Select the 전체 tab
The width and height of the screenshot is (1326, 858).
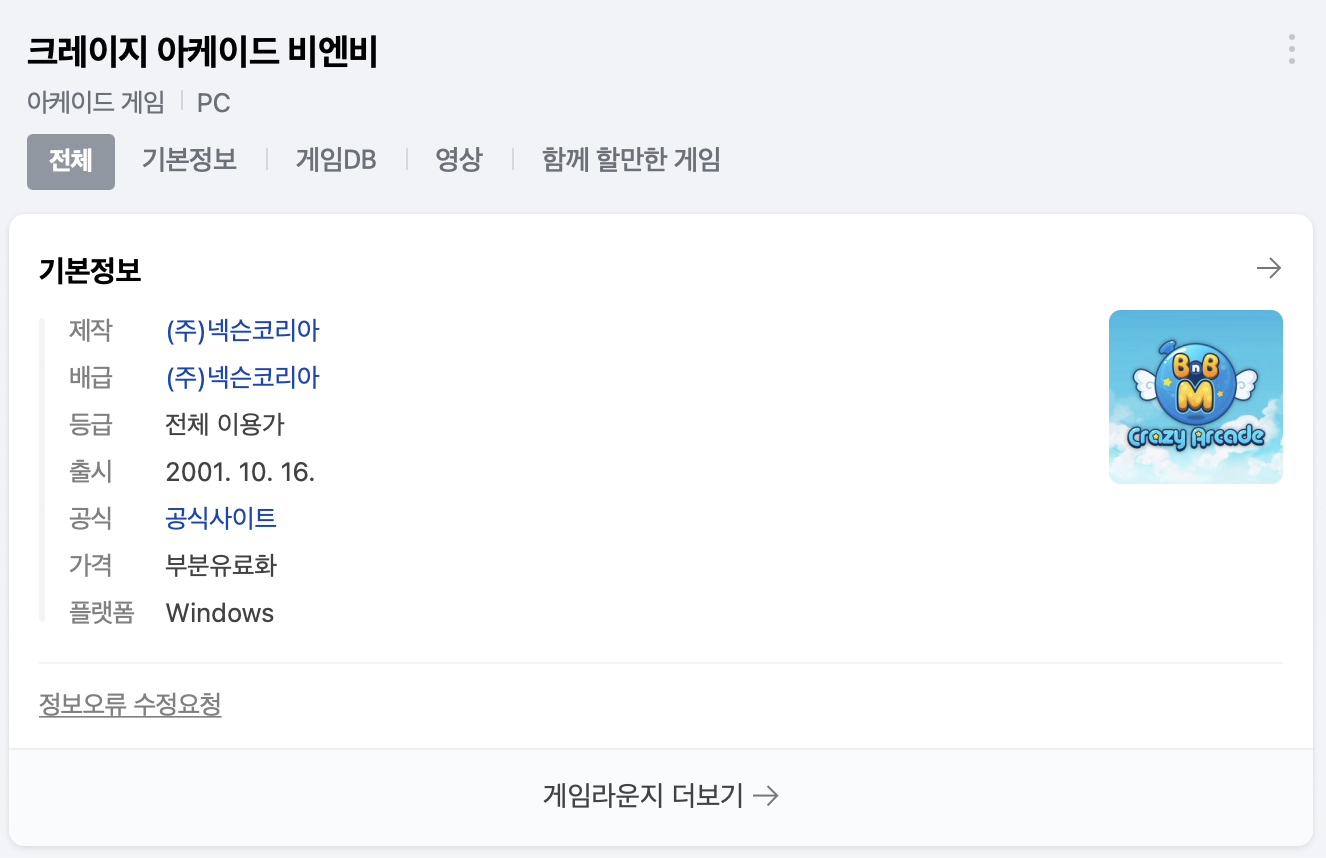click(x=71, y=161)
